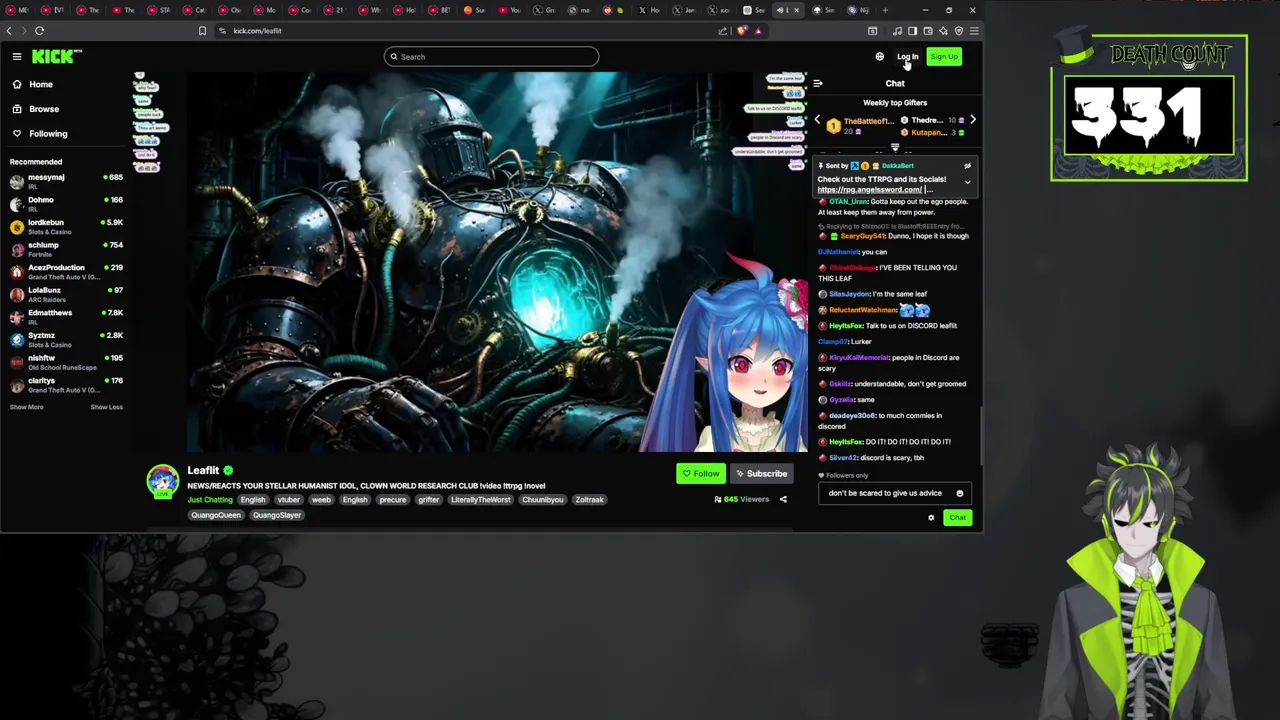The width and height of the screenshot is (1280, 720).
Task: Click the chat scrollbar
Action: pos(980,435)
